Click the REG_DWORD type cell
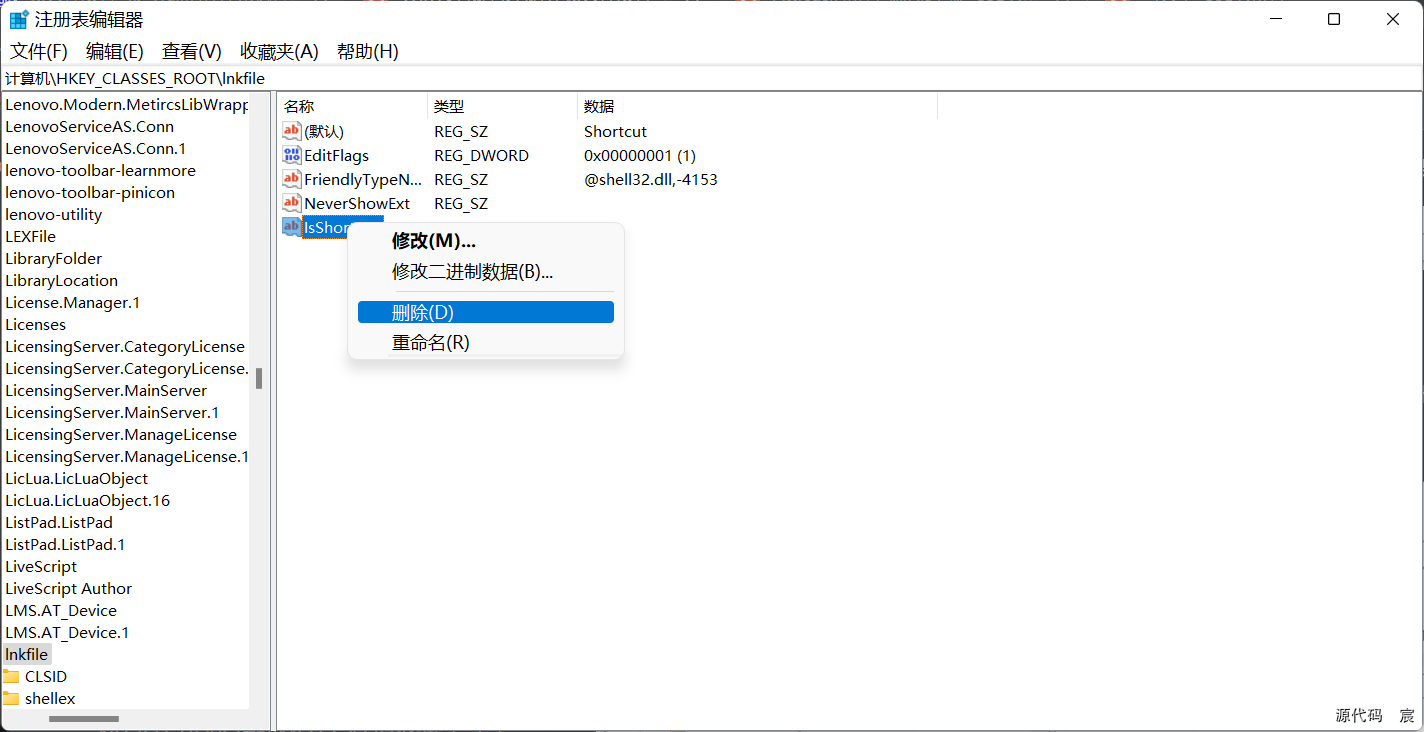Viewport: 1424px width, 732px height. [x=481, y=155]
